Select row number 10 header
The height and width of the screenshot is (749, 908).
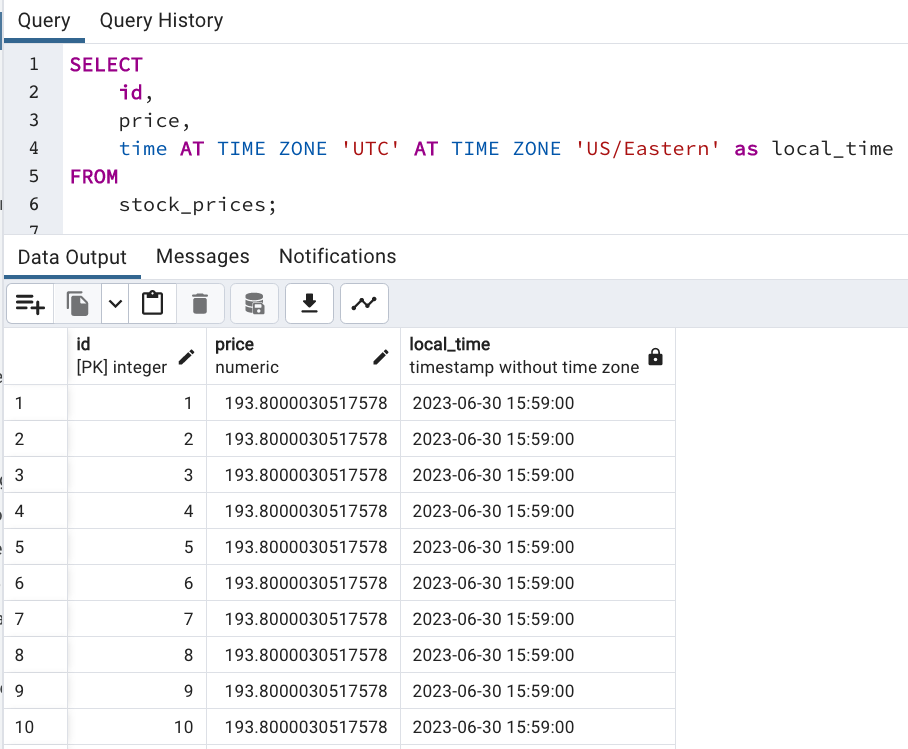tap(35, 727)
